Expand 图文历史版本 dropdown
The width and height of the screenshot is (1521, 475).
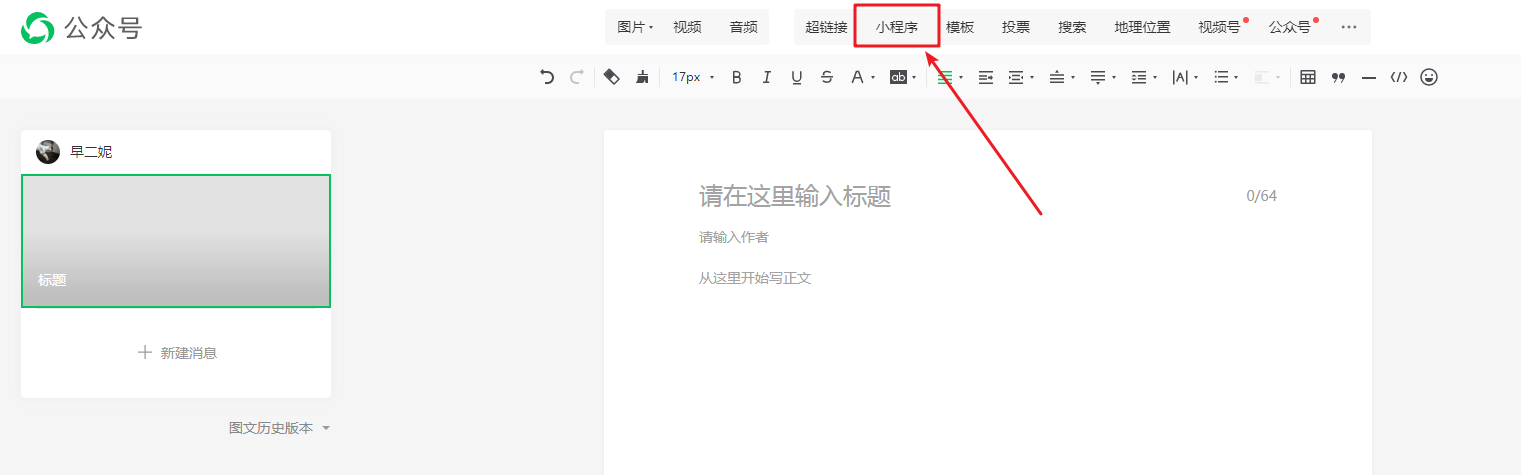click(279, 428)
